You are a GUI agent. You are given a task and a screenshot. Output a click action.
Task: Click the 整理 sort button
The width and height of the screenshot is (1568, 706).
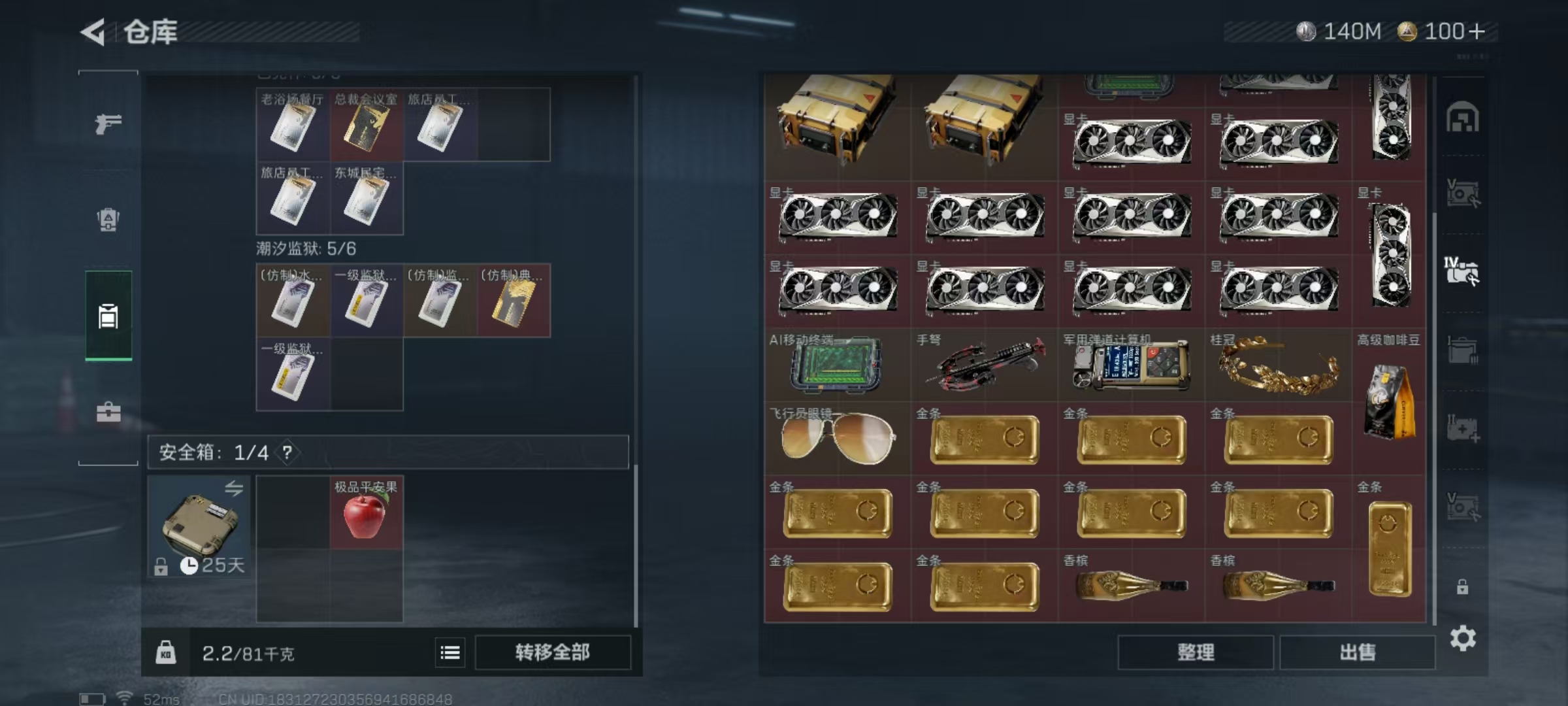pyautogui.click(x=1196, y=652)
